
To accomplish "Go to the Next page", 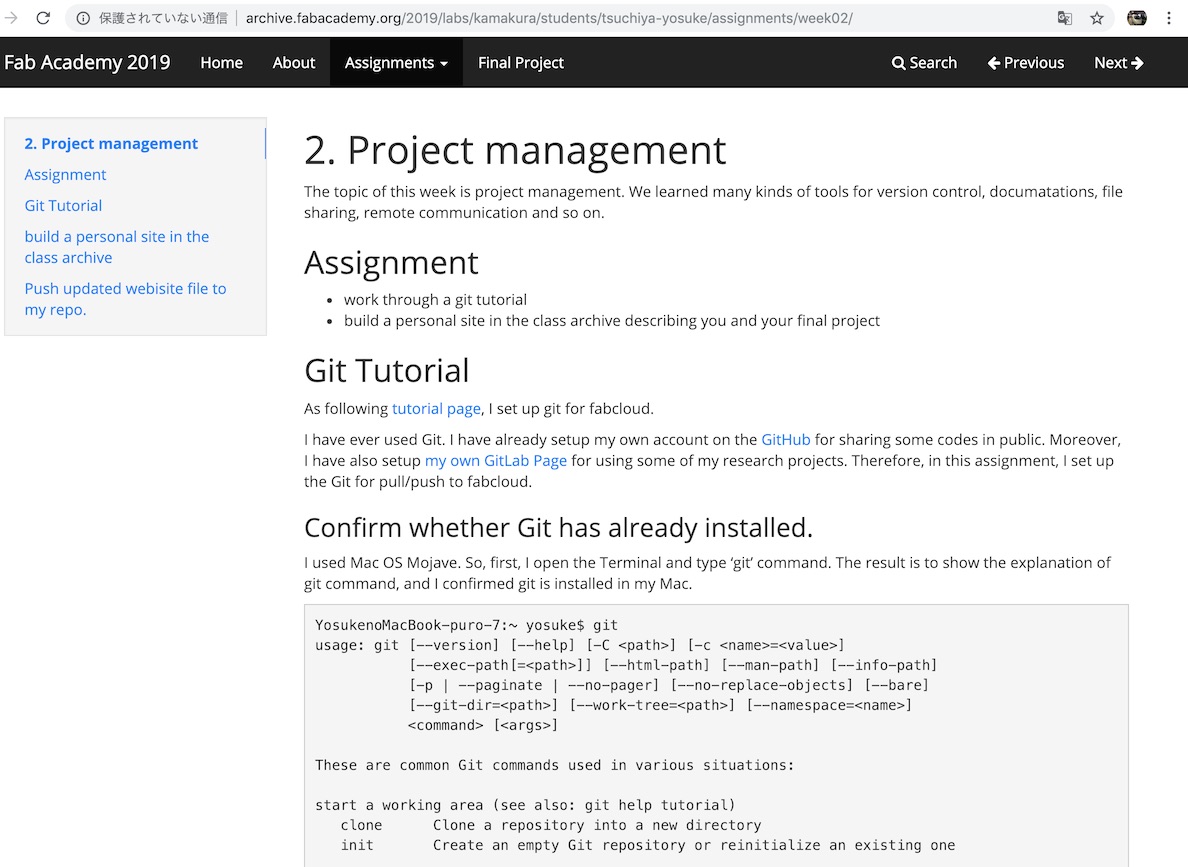I will 1118,62.
